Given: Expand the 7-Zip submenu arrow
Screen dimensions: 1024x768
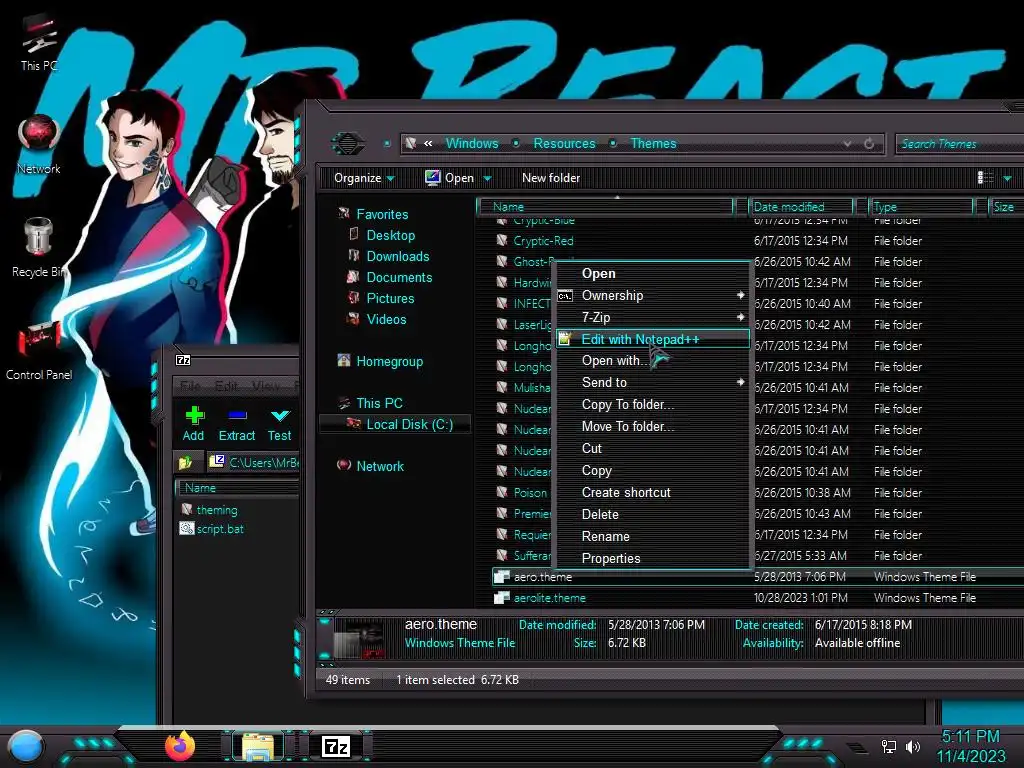Looking at the screenshot, I should click(741, 317).
